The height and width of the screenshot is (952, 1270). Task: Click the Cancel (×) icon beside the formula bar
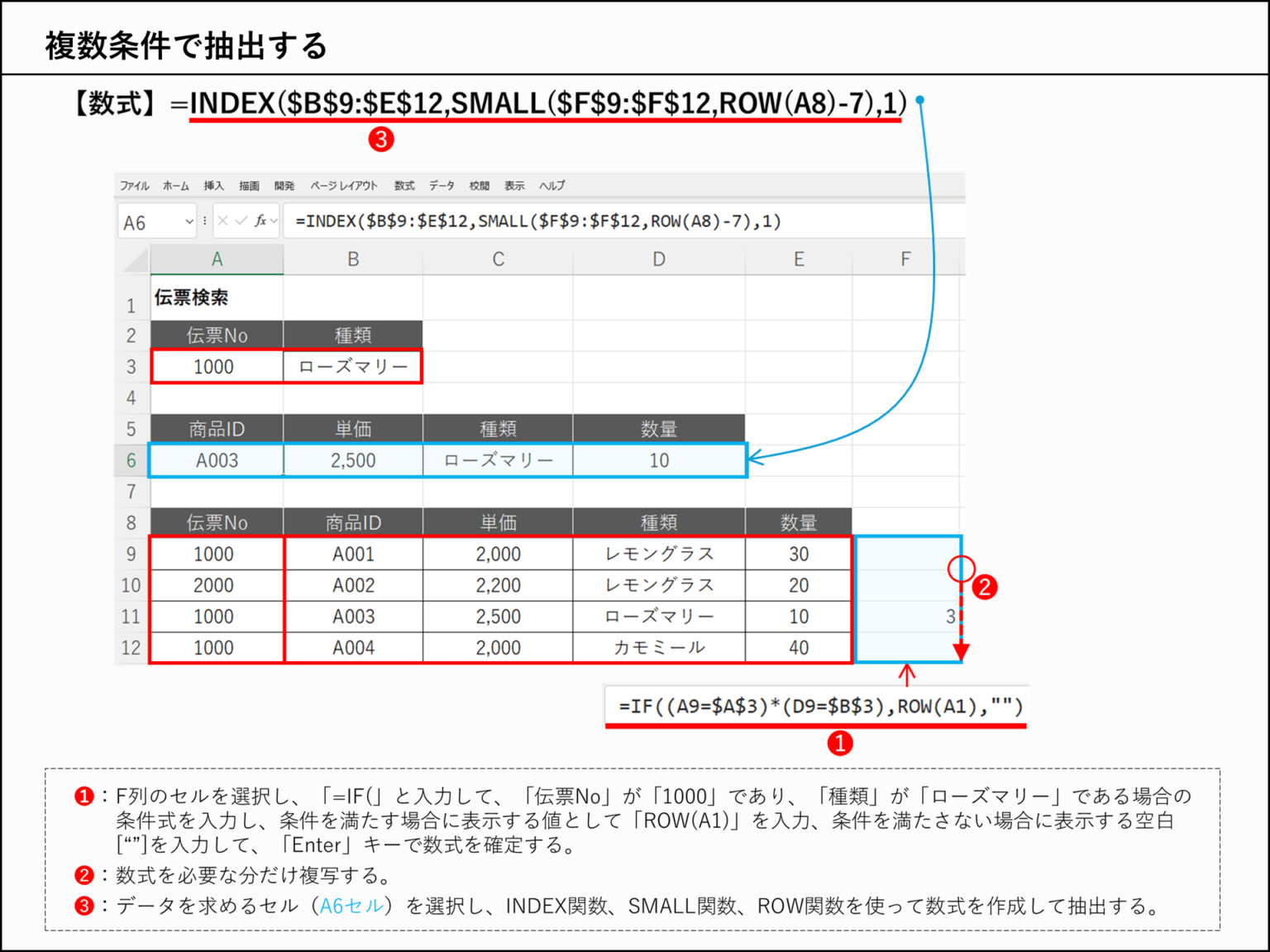224,221
